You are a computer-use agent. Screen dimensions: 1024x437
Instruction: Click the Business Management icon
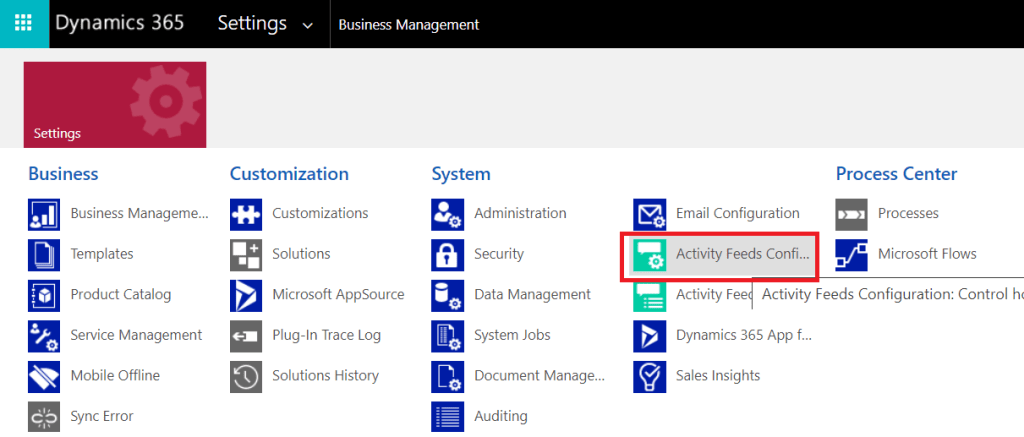click(x=44, y=214)
